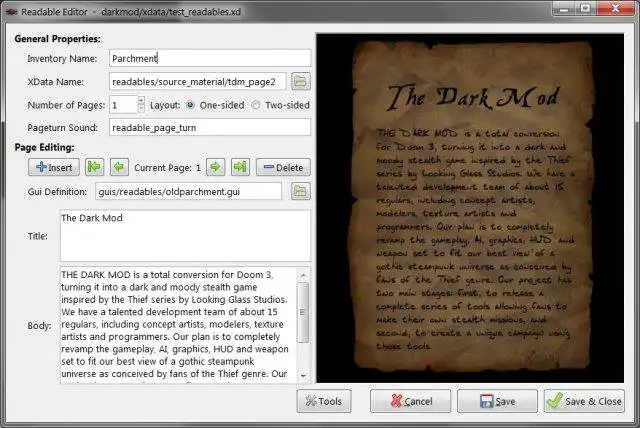Decrease the number of pages
Image resolution: width=640 pixels, height=428 pixels.
(141, 109)
